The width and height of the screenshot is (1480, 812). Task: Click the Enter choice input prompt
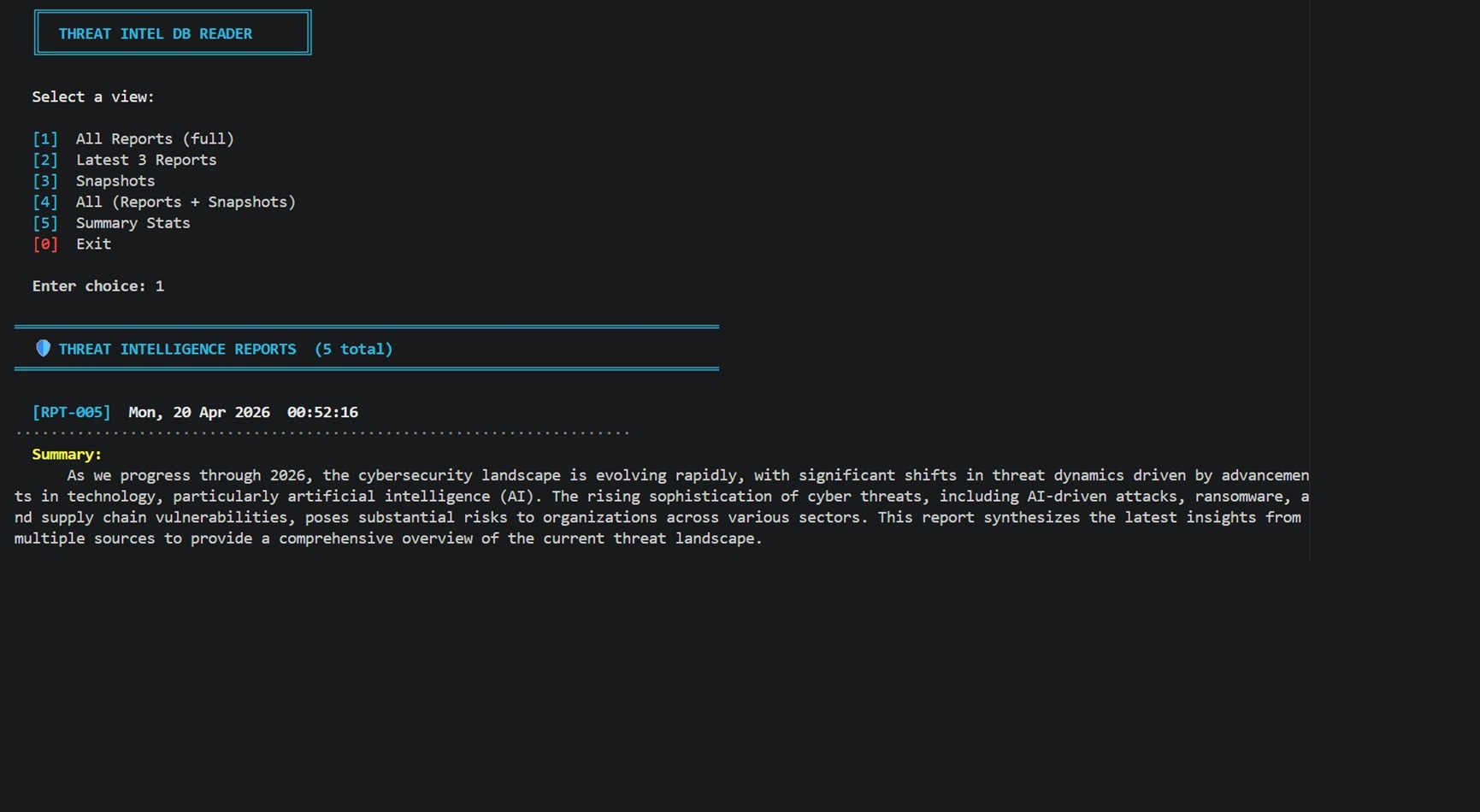(97, 286)
